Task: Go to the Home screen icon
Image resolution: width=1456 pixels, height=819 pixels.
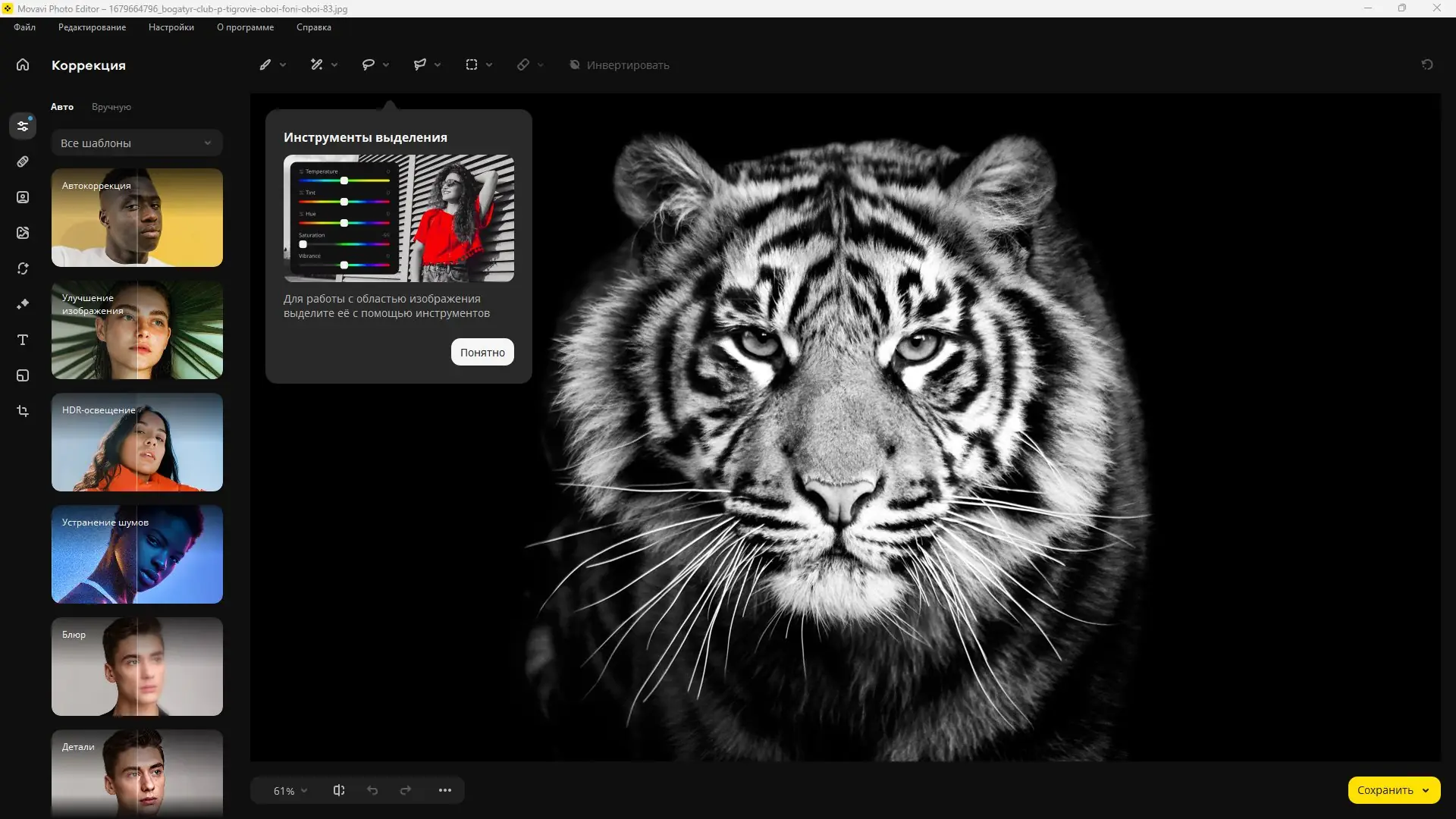Action: pyautogui.click(x=23, y=65)
